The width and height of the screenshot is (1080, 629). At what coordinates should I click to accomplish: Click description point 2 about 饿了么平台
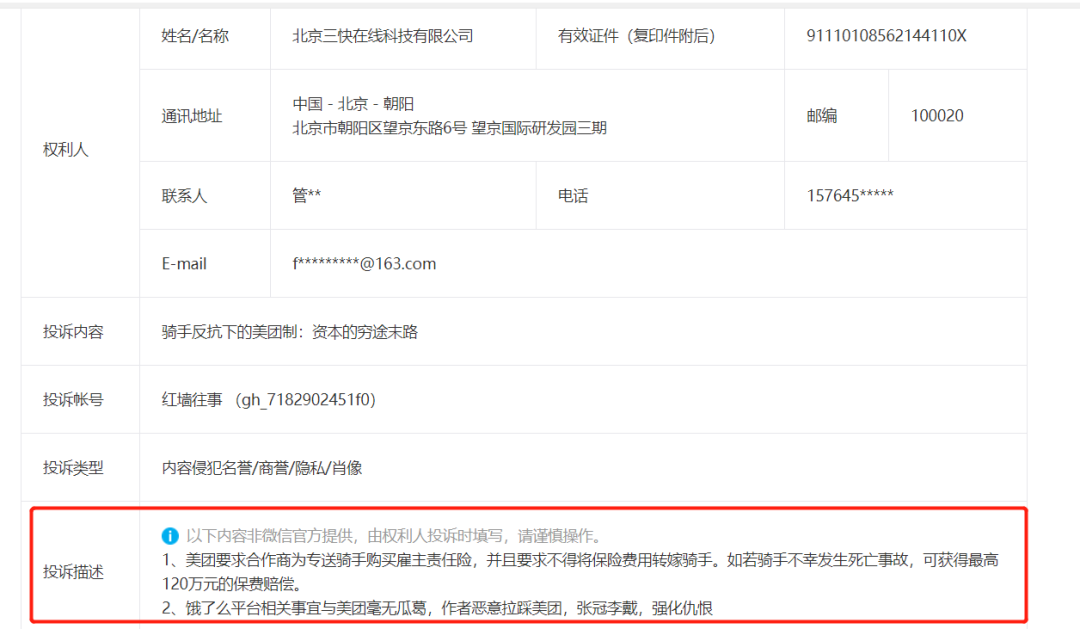click(x=437, y=608)
